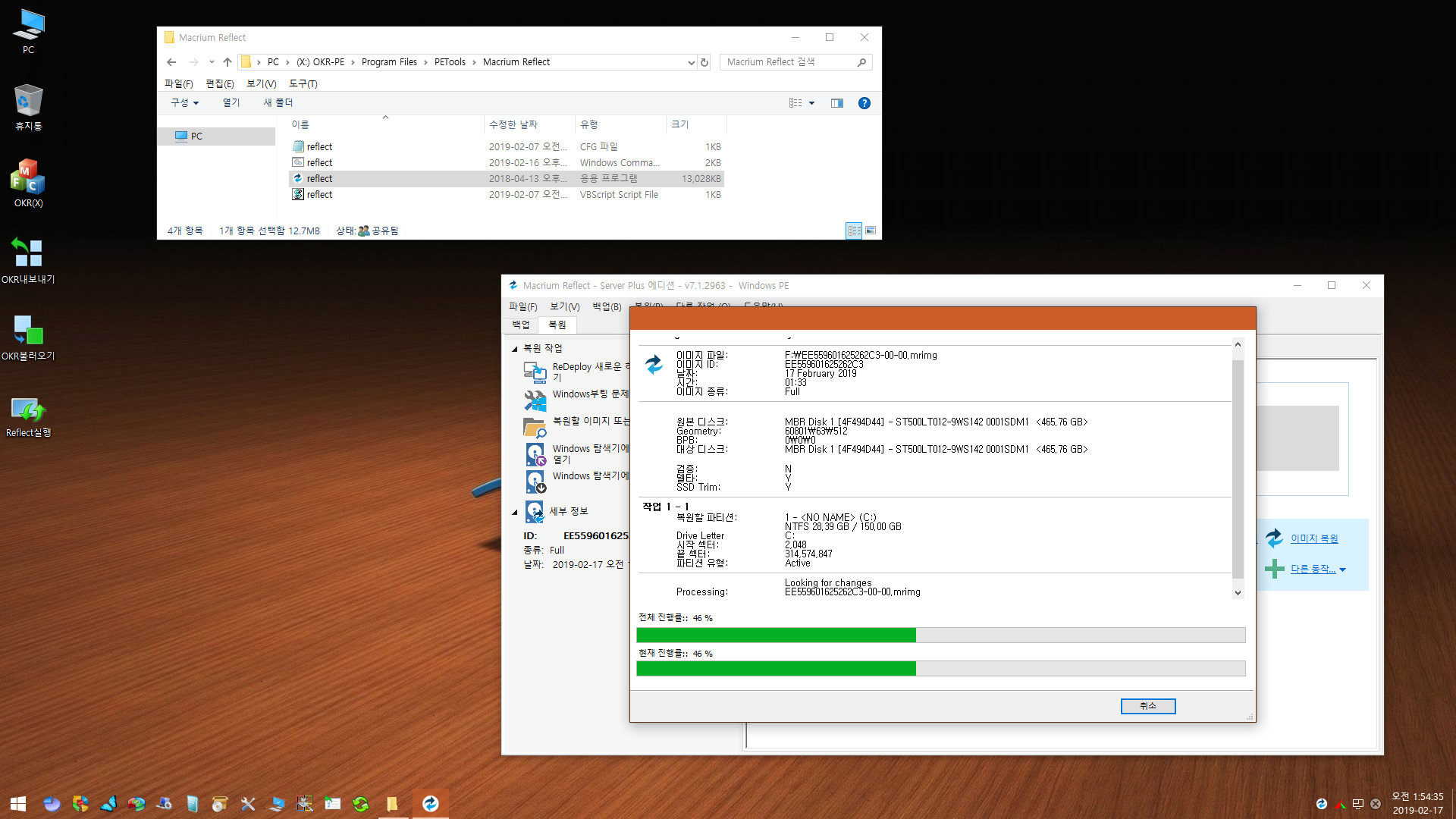
Task: Open explorer 파일(F) menu
Action: 179,83
